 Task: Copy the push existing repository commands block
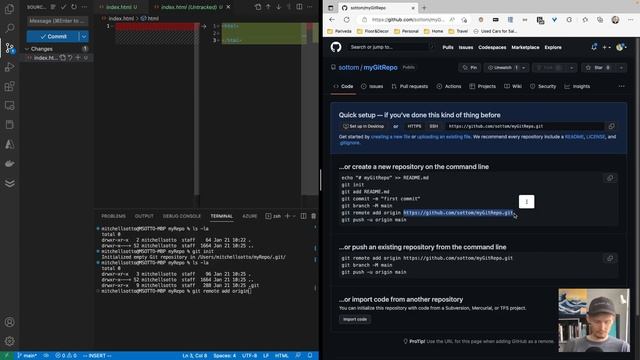610,258
